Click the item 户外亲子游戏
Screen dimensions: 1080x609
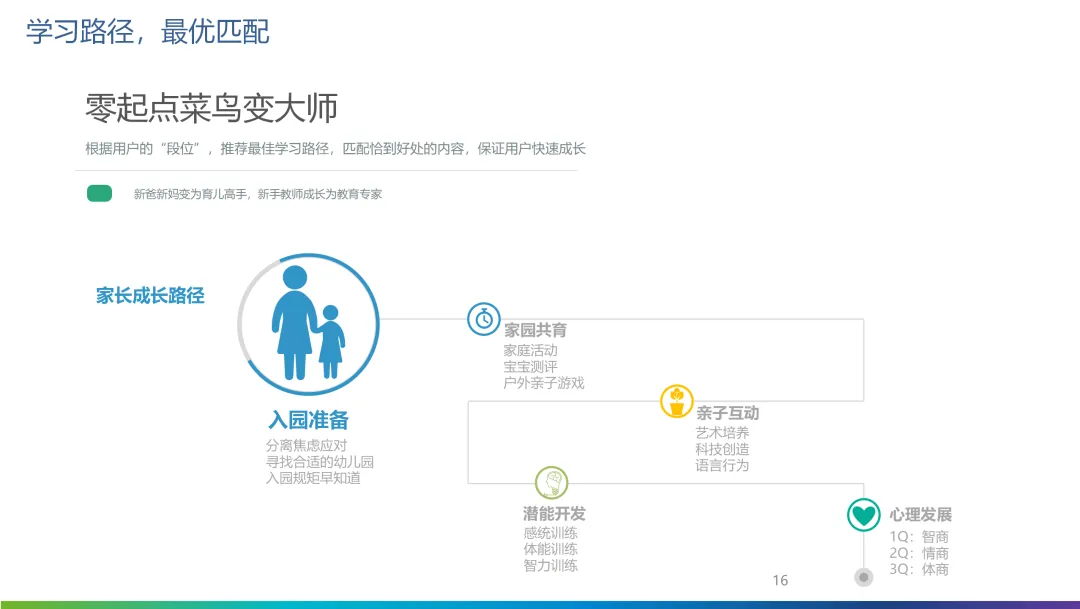[543, 383]
